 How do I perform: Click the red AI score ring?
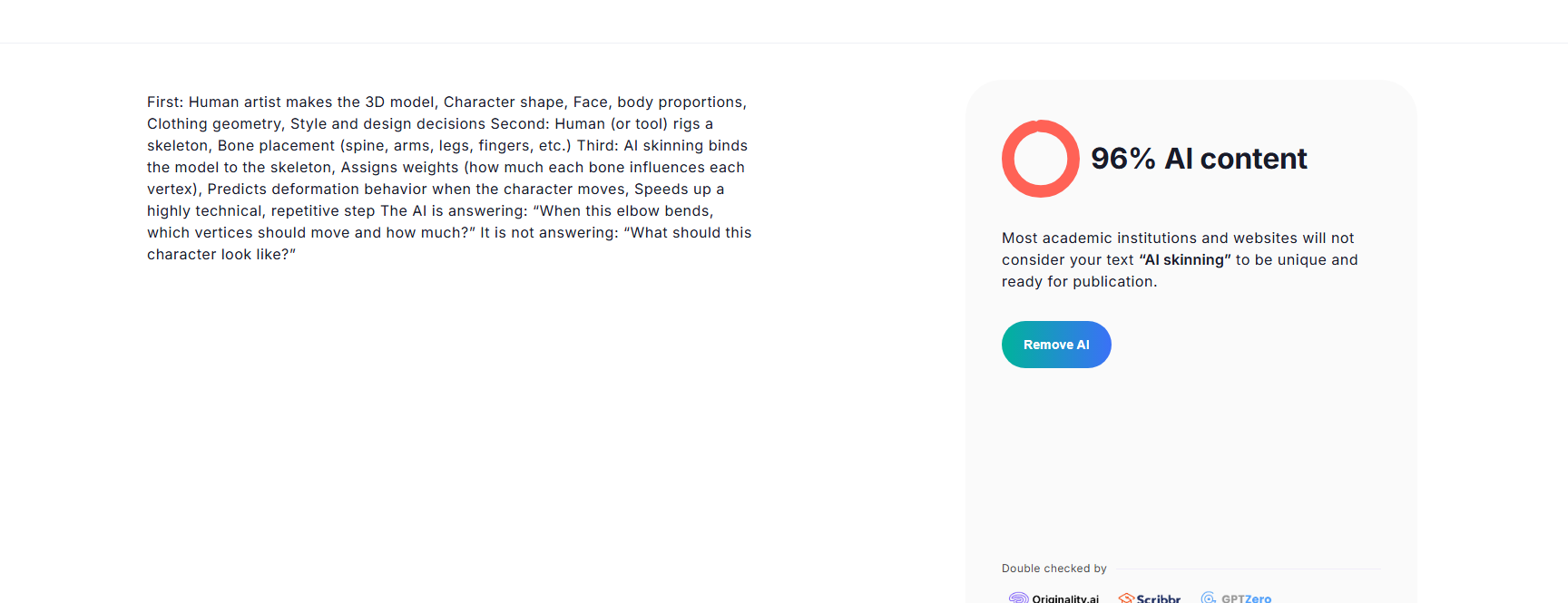[1041, 159]
